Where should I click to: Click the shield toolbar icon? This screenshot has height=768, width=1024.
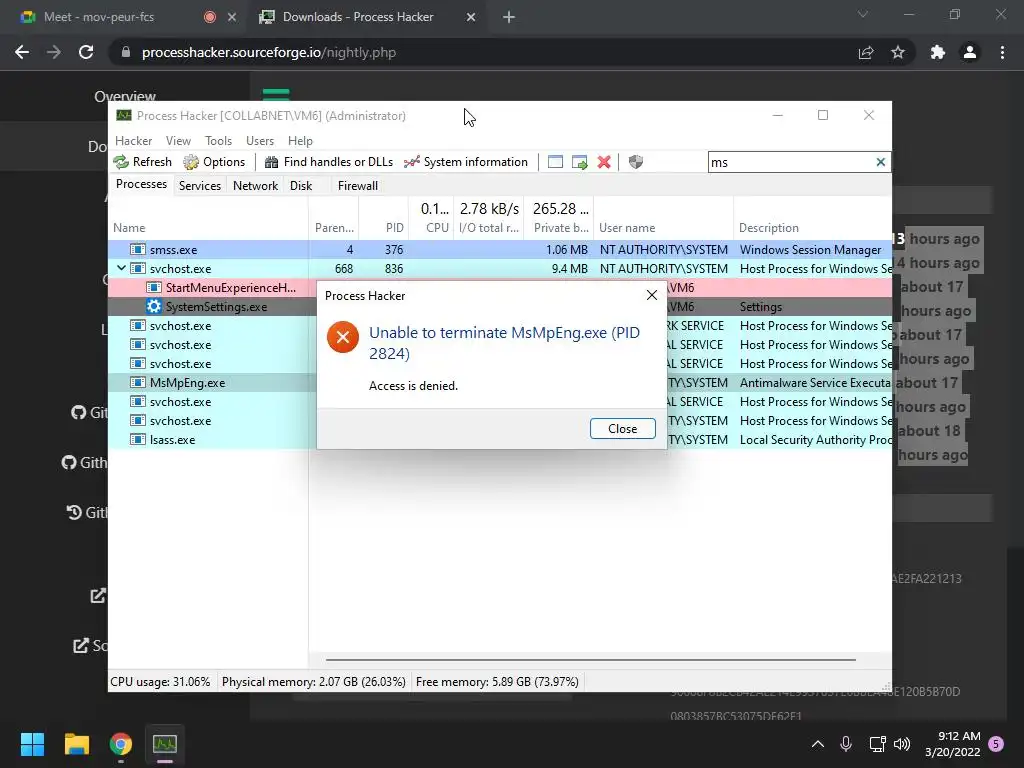pos(635,162)
